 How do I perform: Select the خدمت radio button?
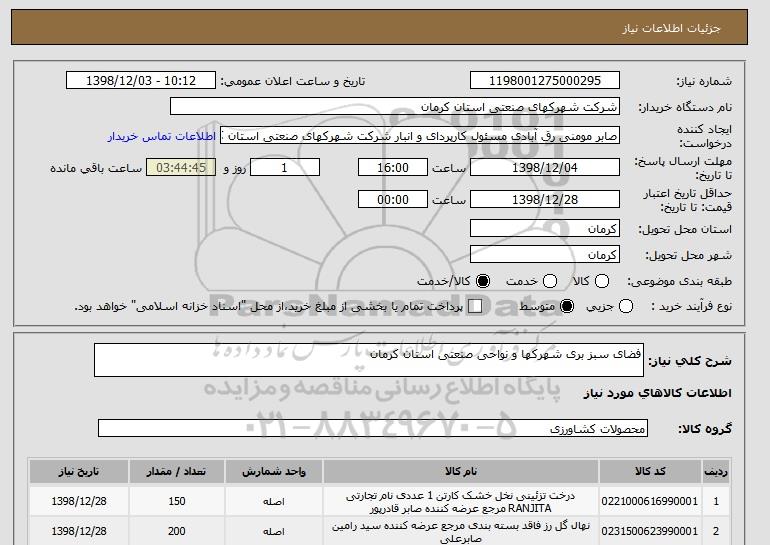point(550,281)
